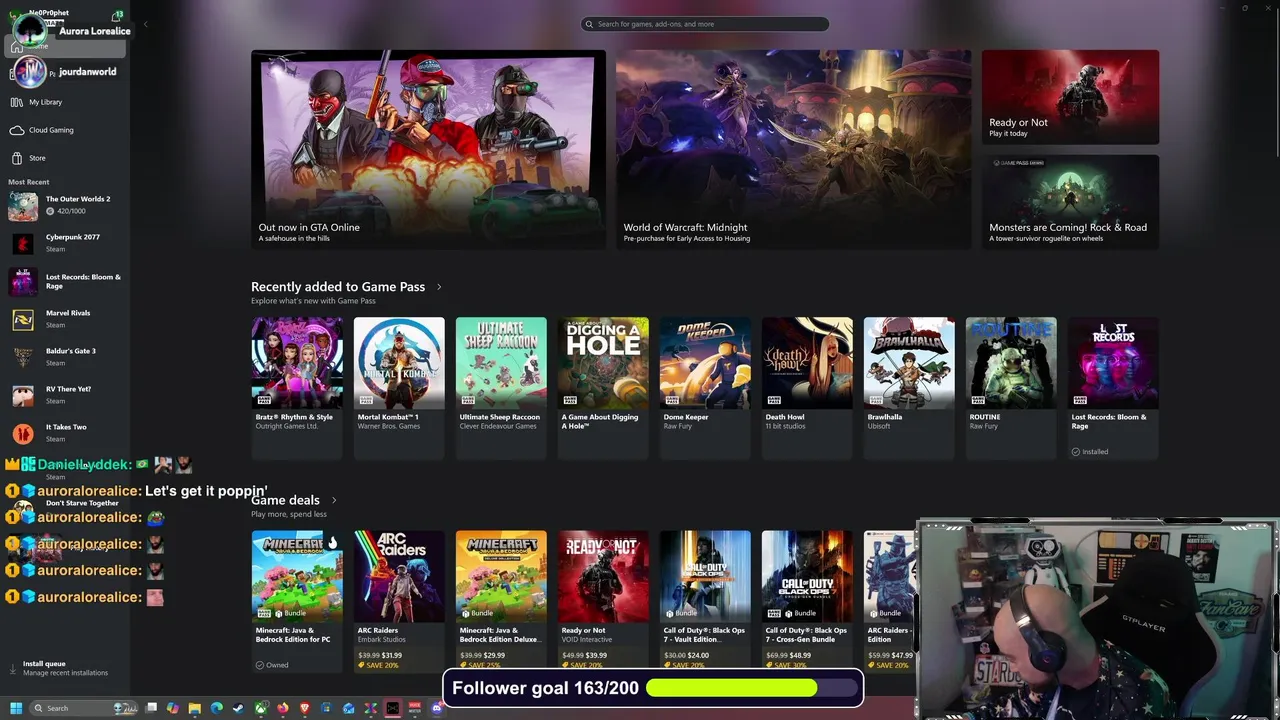1280x720 pixels.
Task: Open Call of Duty: Black Ops 7 Vault Edition deal
Action: (705, 601)
